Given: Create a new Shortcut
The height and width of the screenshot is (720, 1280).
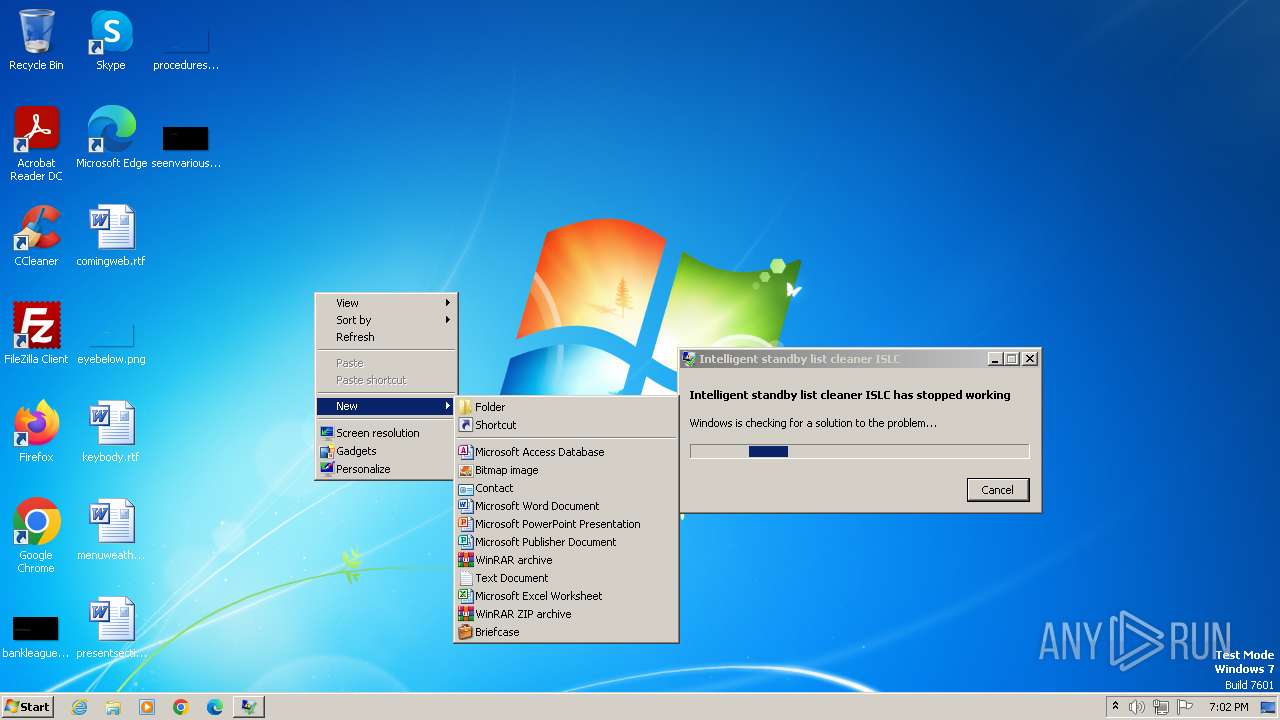Looking at the screenshot, I should tap(566, 425).
